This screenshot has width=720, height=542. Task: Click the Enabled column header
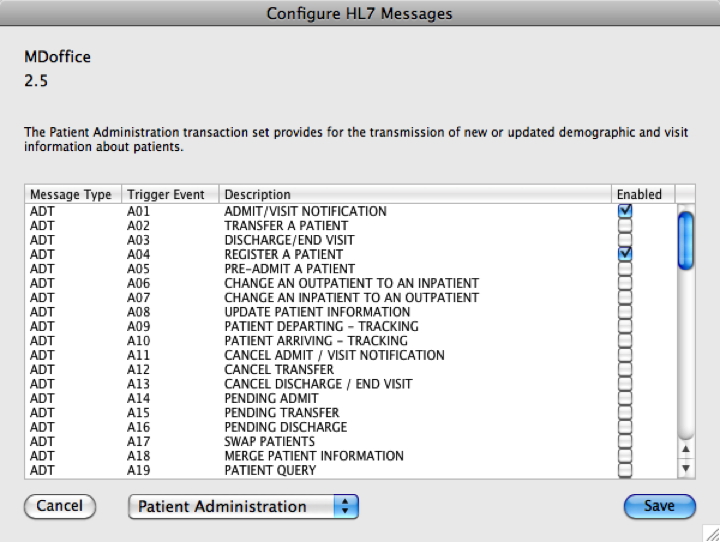pos(639,194)
